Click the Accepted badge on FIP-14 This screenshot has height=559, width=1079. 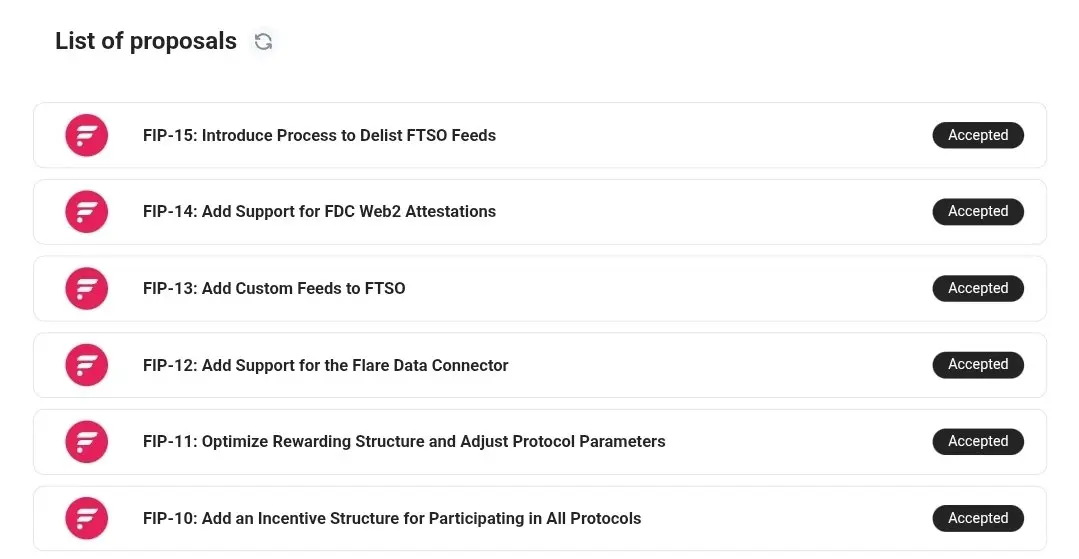(977, 212)
